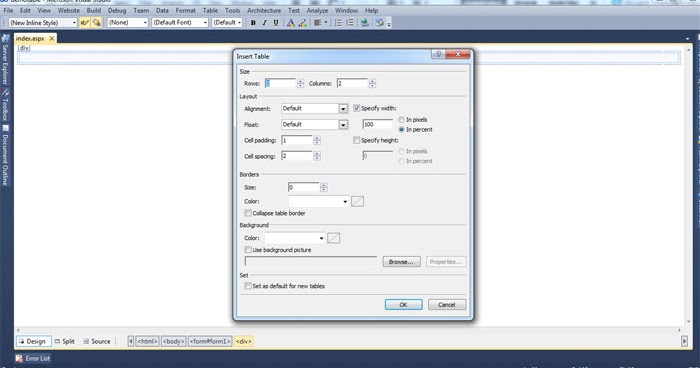Uncheck Specify width checkbox
The image size is (700, 368).
coord(357,108)
